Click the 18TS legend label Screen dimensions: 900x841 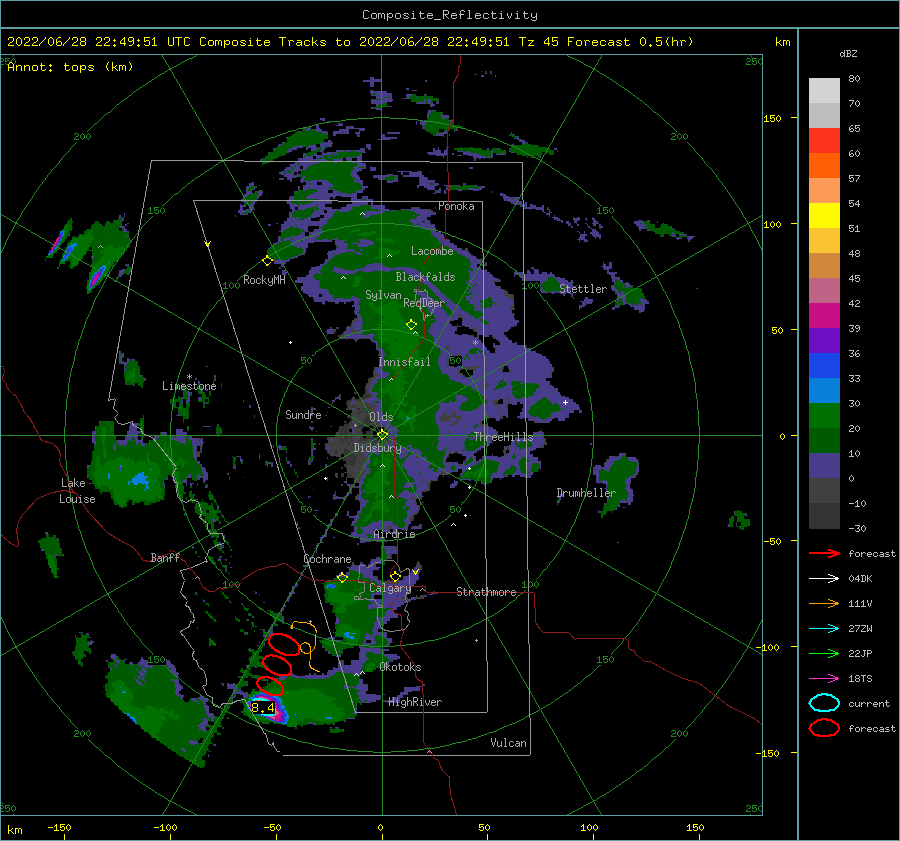[860, 679]
